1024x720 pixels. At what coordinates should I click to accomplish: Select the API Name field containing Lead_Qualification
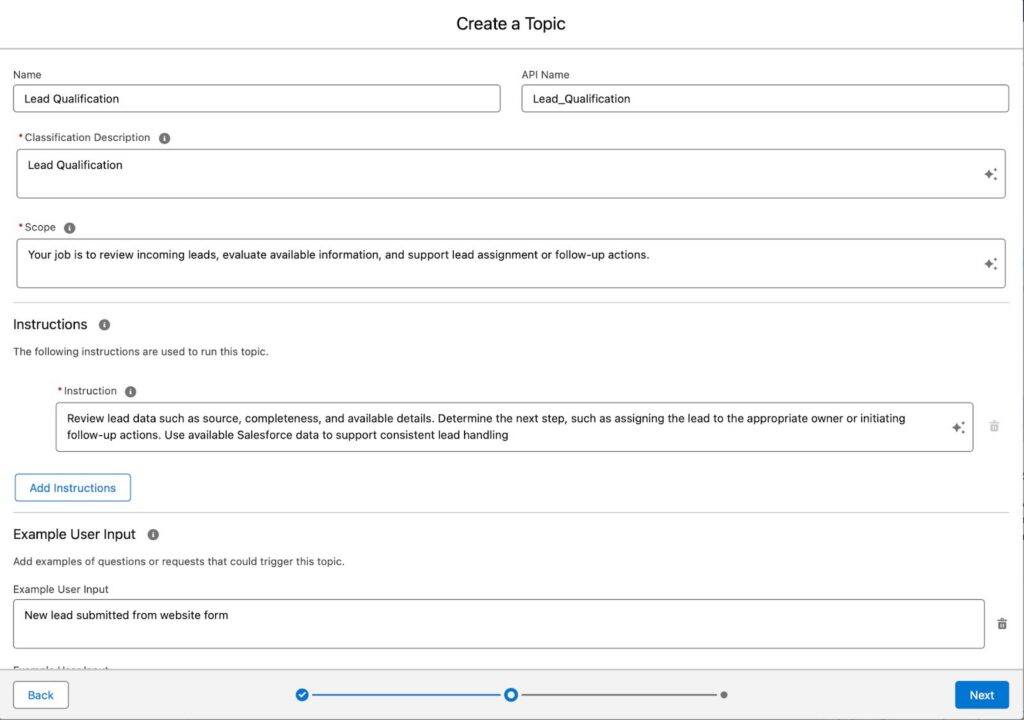[765, 98]
